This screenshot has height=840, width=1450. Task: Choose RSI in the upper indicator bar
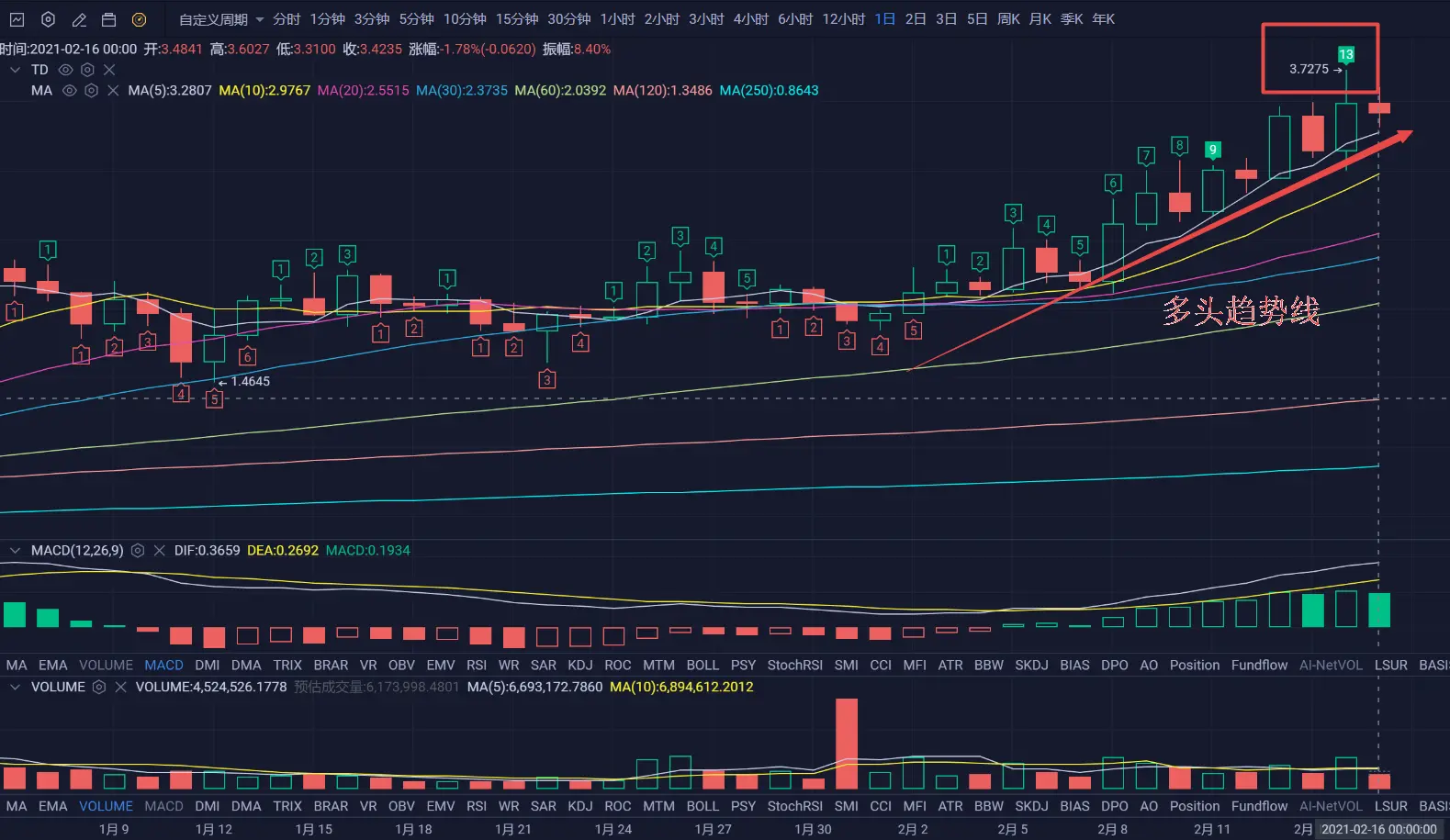[x=477, y=666]
